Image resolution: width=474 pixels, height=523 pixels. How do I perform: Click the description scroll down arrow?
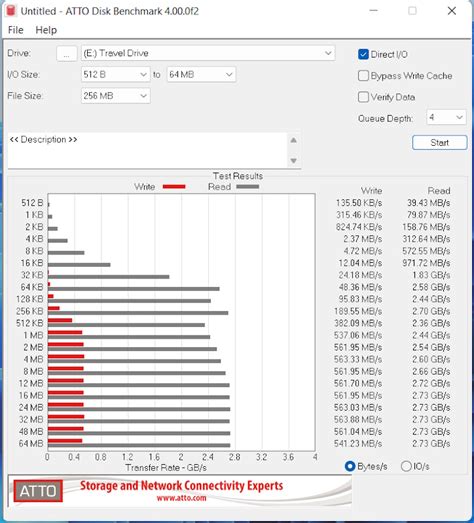click(x=294, y=161)
